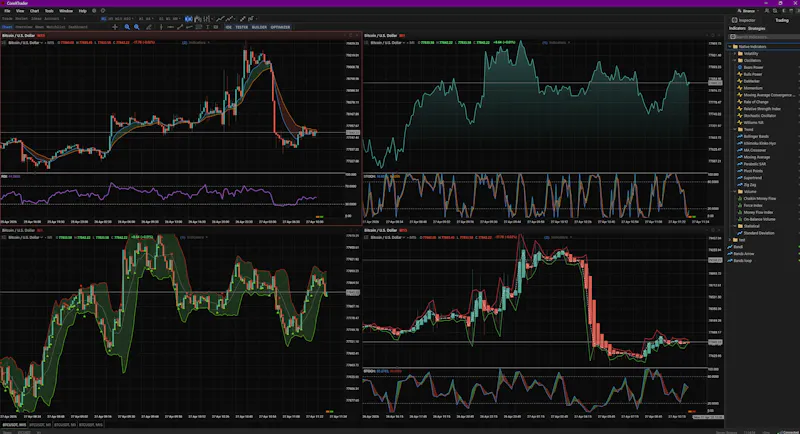The height and width of the screenshot is (434, 800).
Task: Open the Tools menu
Action: [49, 11]
